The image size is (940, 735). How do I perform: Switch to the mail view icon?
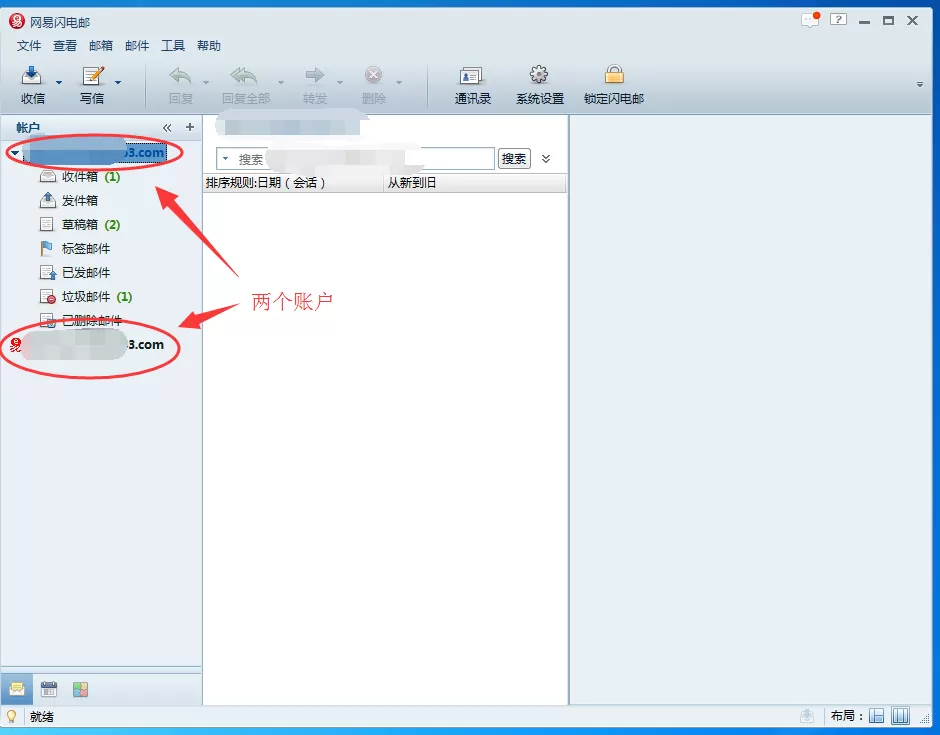coord(17,689)
